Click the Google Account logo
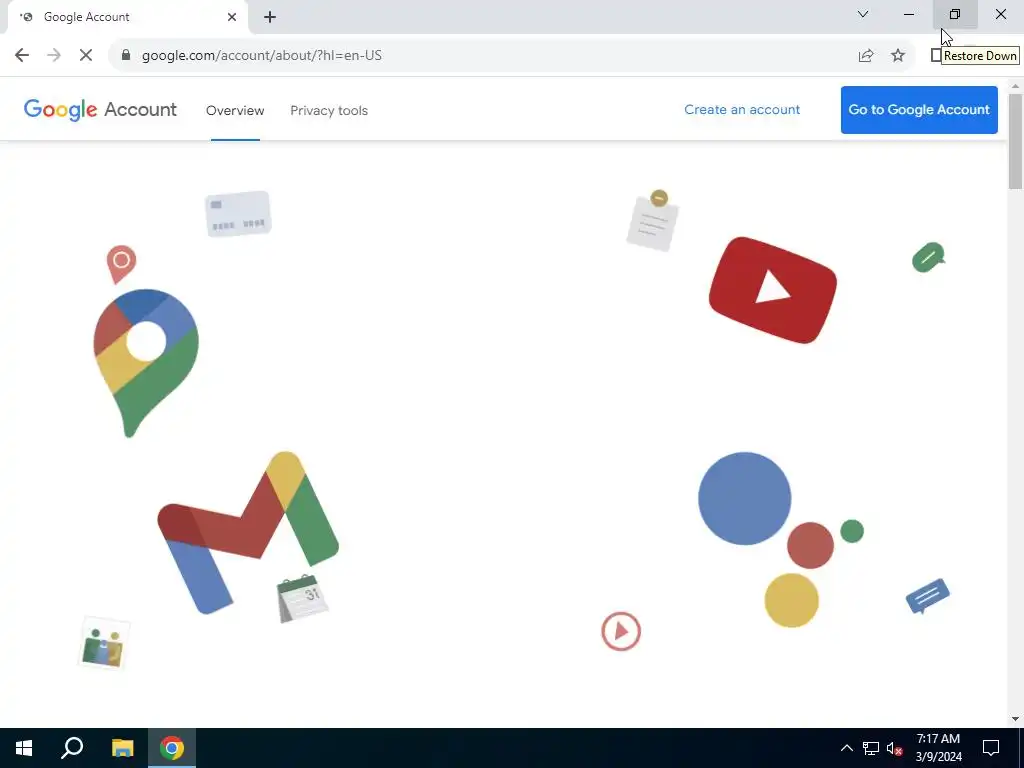 pyautogui.click(x=100, y=110)
